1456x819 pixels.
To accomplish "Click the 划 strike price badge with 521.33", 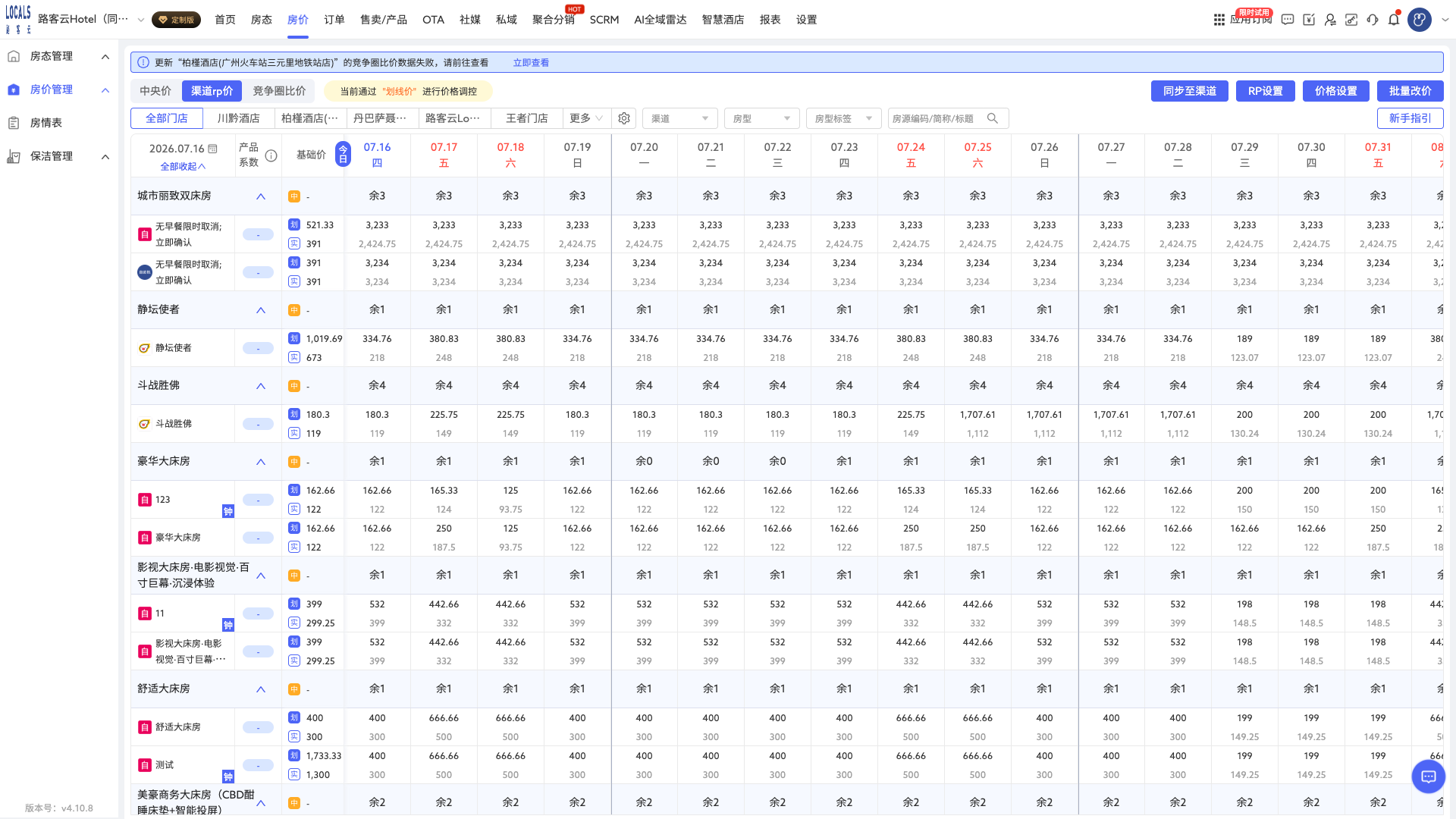I will coord(294,224).
